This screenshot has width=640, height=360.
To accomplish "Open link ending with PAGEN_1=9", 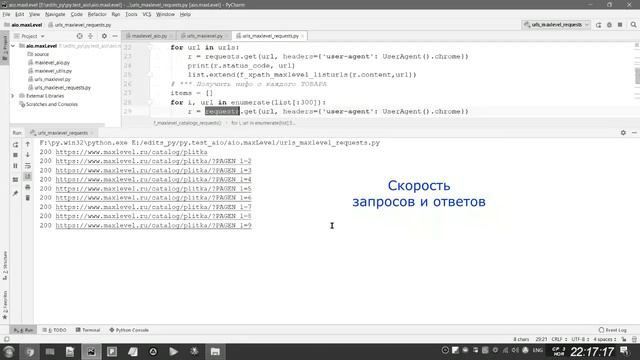I will coord(153,225).
